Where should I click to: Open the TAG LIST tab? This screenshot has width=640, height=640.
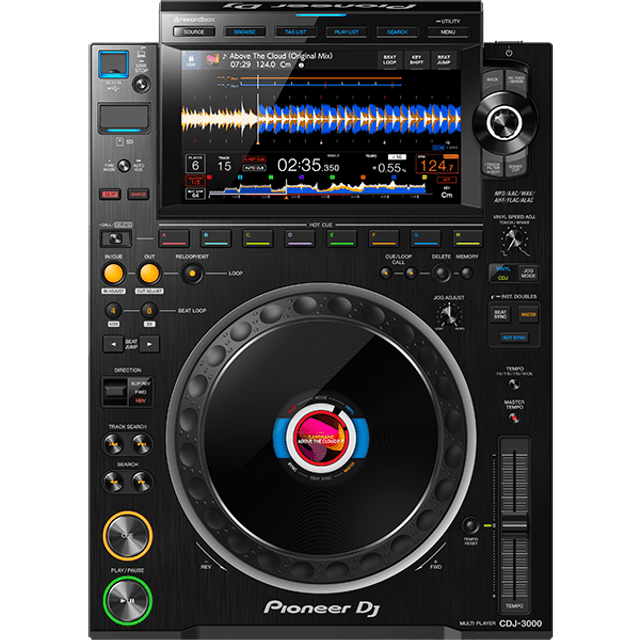pos(296,32)
